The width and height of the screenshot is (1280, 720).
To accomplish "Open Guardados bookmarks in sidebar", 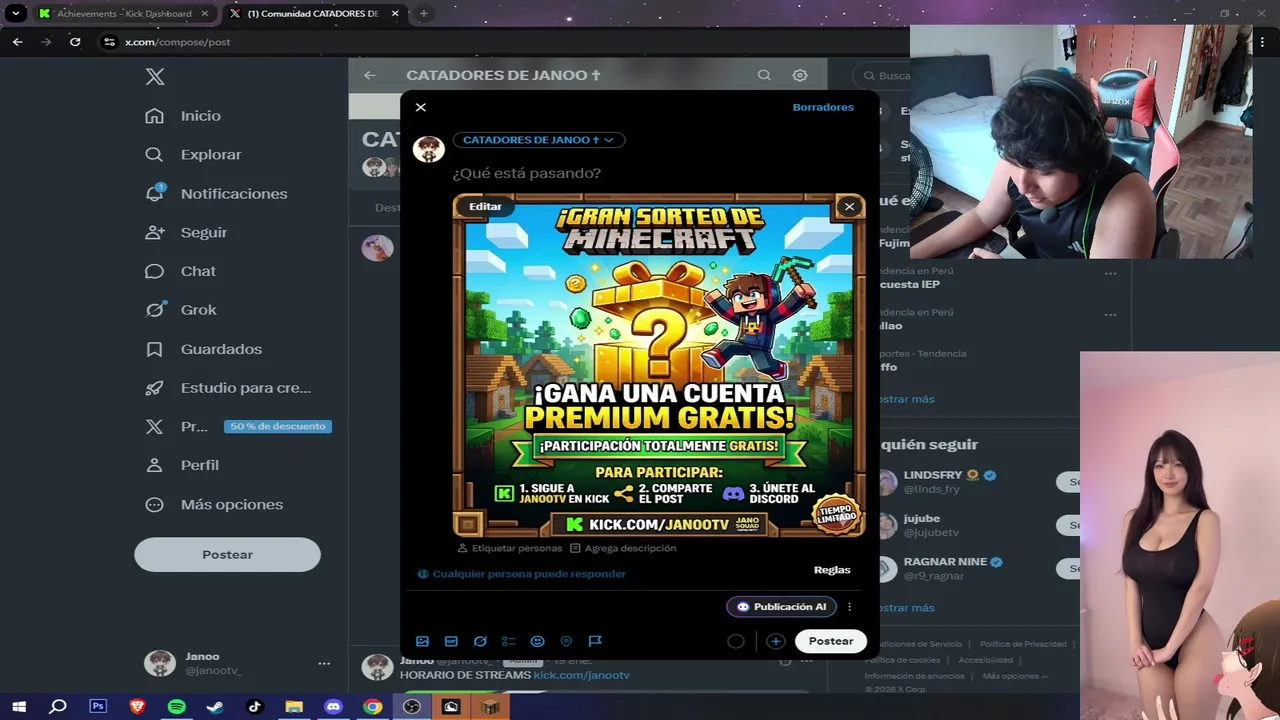I will click(x=204, y=349).
